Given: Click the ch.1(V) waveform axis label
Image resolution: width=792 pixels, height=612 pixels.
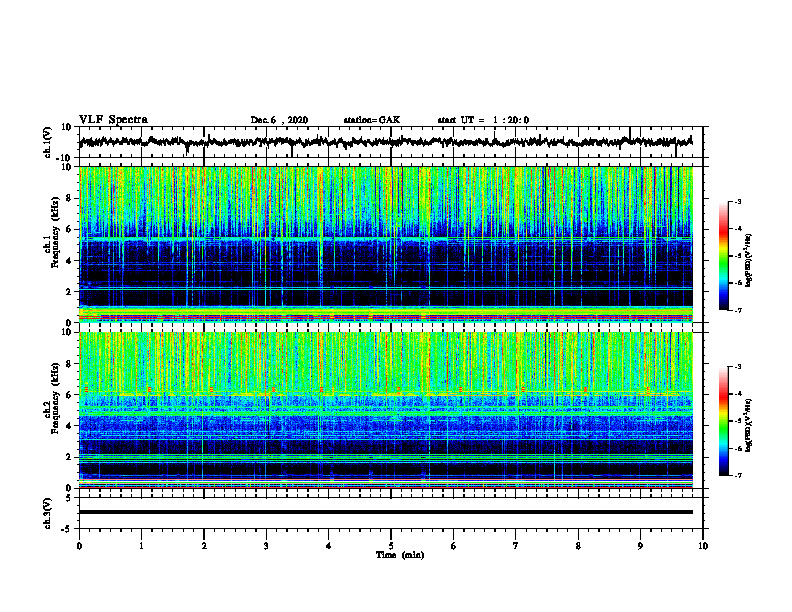Looking at the screenshot, I should pyautogui.click(x=48, y=142).
